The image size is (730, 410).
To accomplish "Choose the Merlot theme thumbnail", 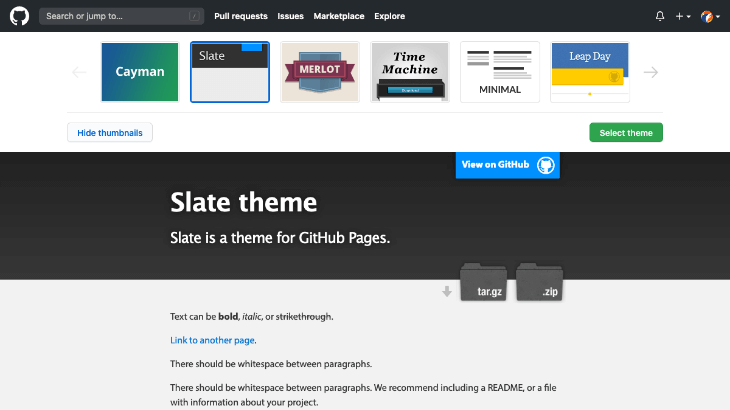I will tap(320, 72).
